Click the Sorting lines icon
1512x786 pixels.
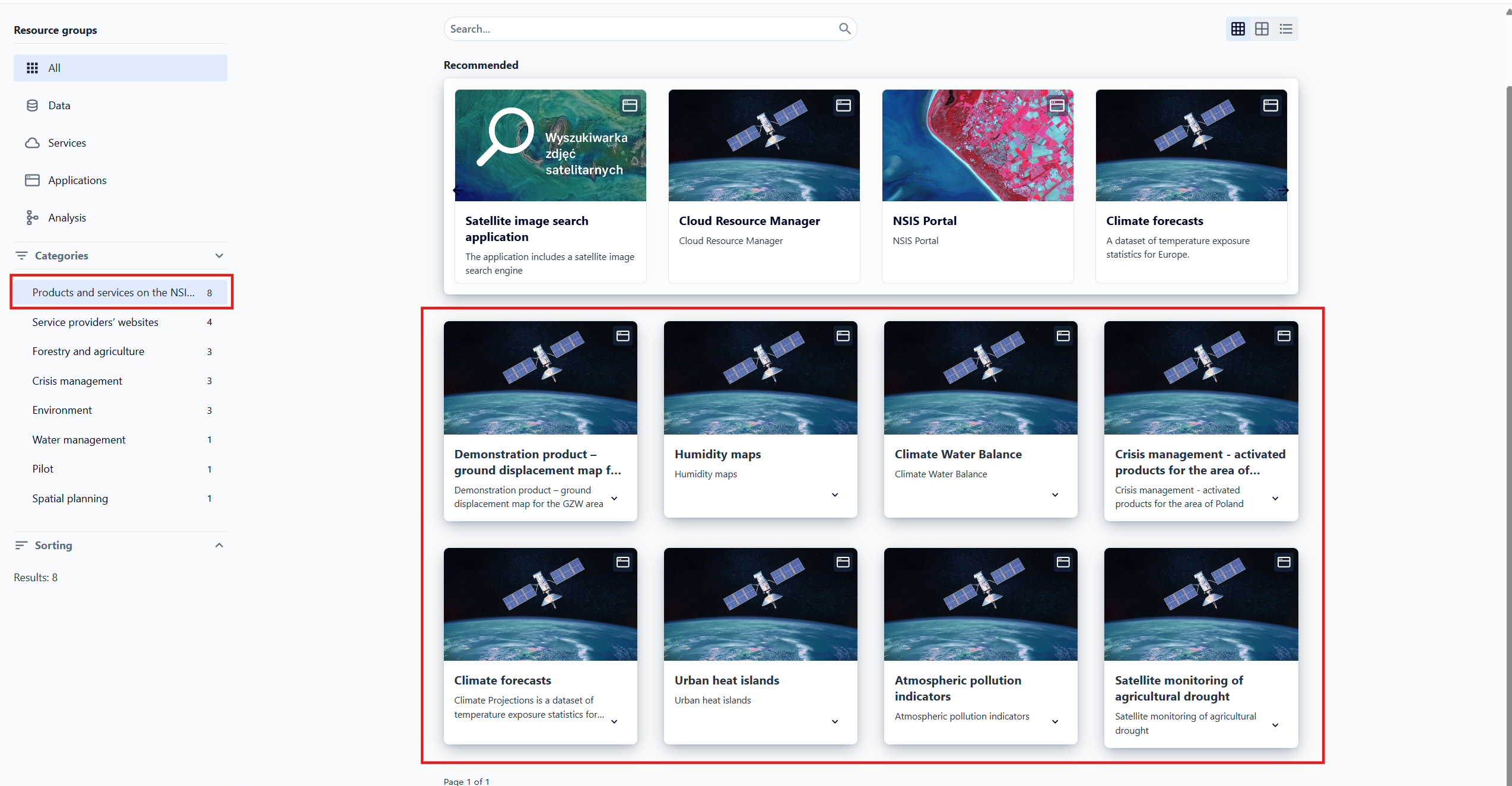[x=21, y=545]
